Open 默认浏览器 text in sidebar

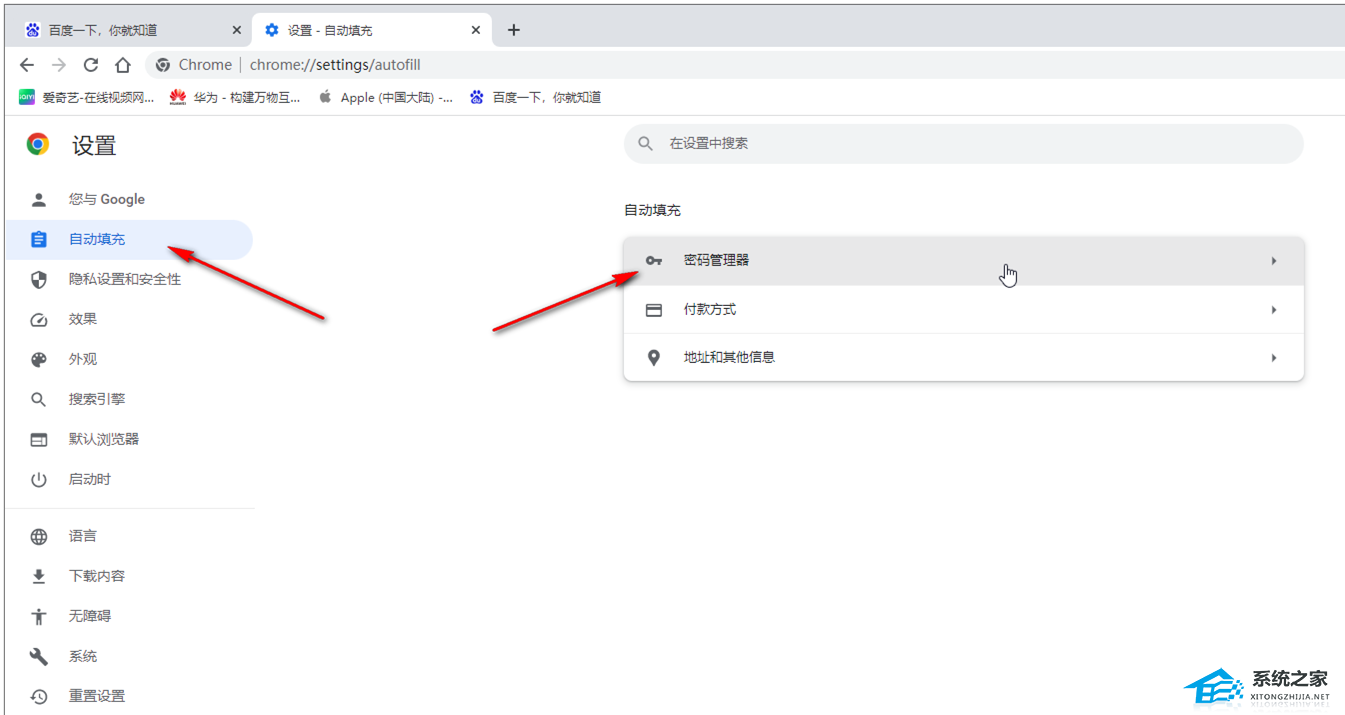pyautogui.click(x=104, y=439)
